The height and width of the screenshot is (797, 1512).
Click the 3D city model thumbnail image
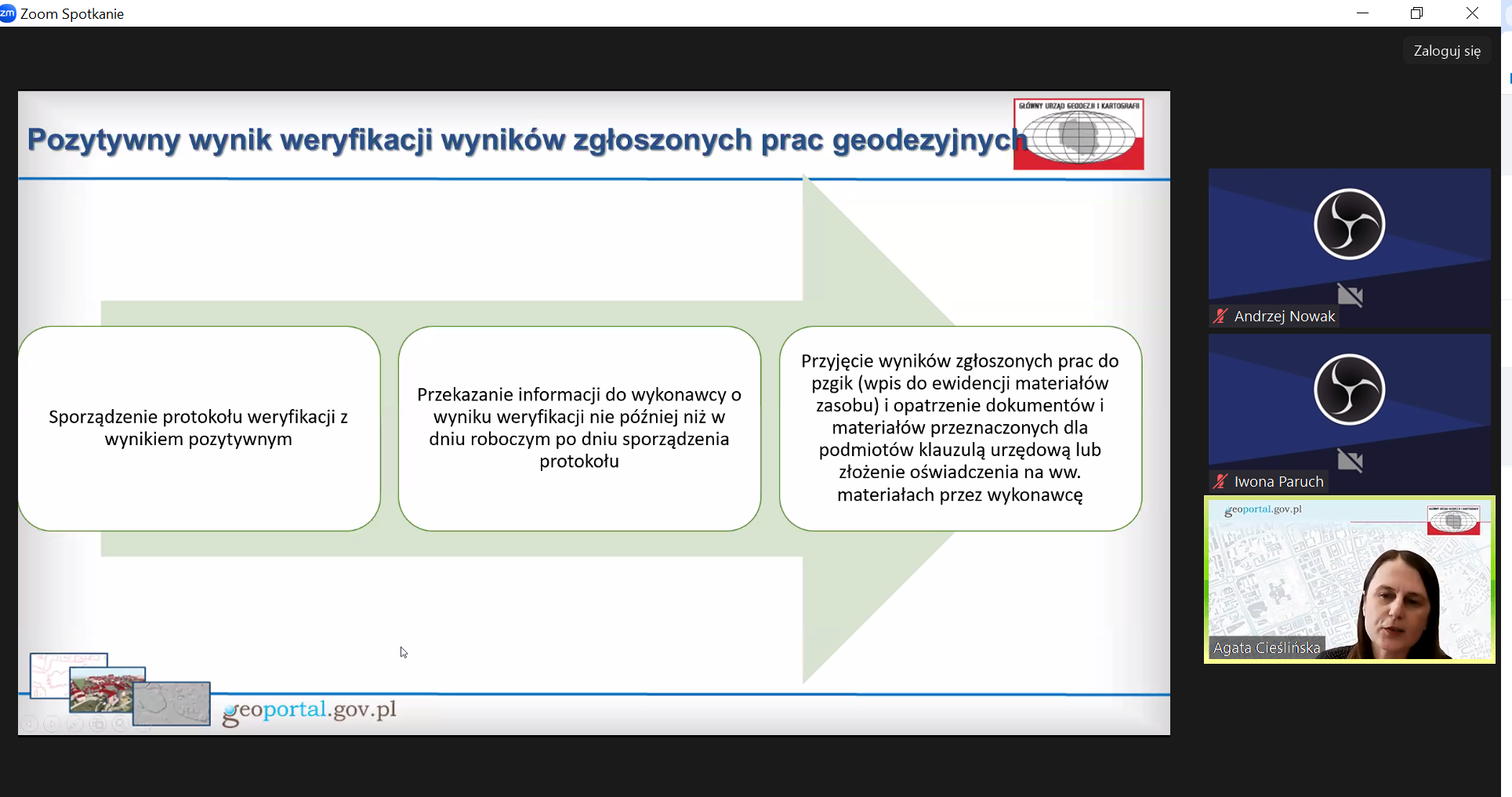point(107,689)
